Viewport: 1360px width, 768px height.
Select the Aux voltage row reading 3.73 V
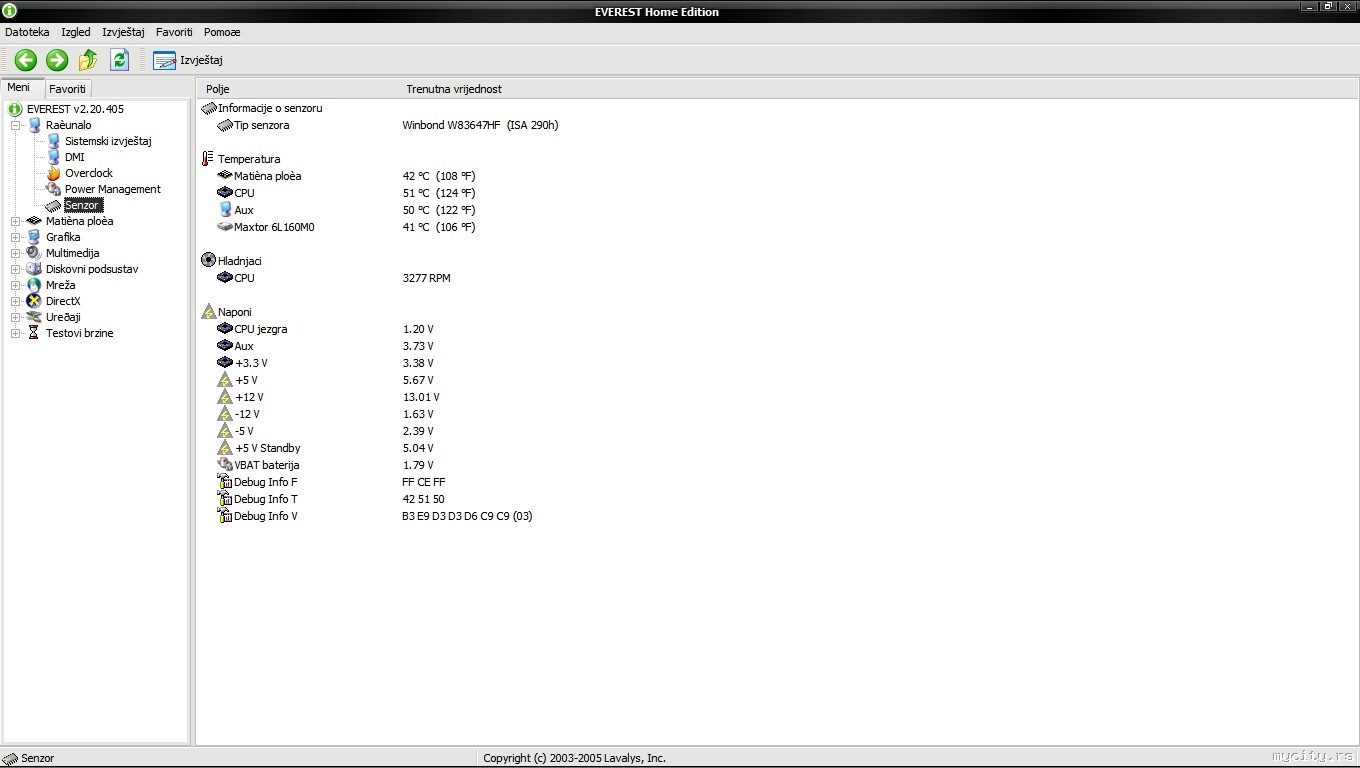[x=325, y=346]
